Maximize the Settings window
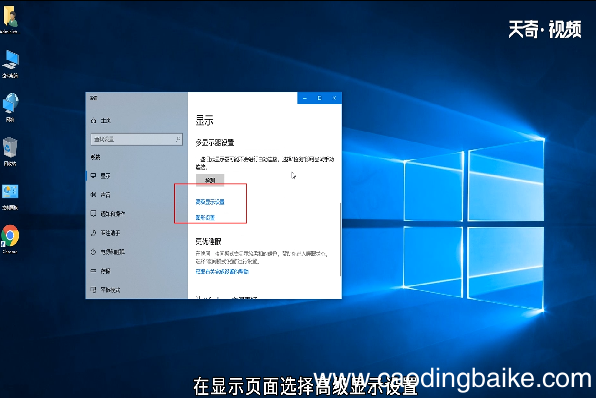596x398 pixels. 320,98
